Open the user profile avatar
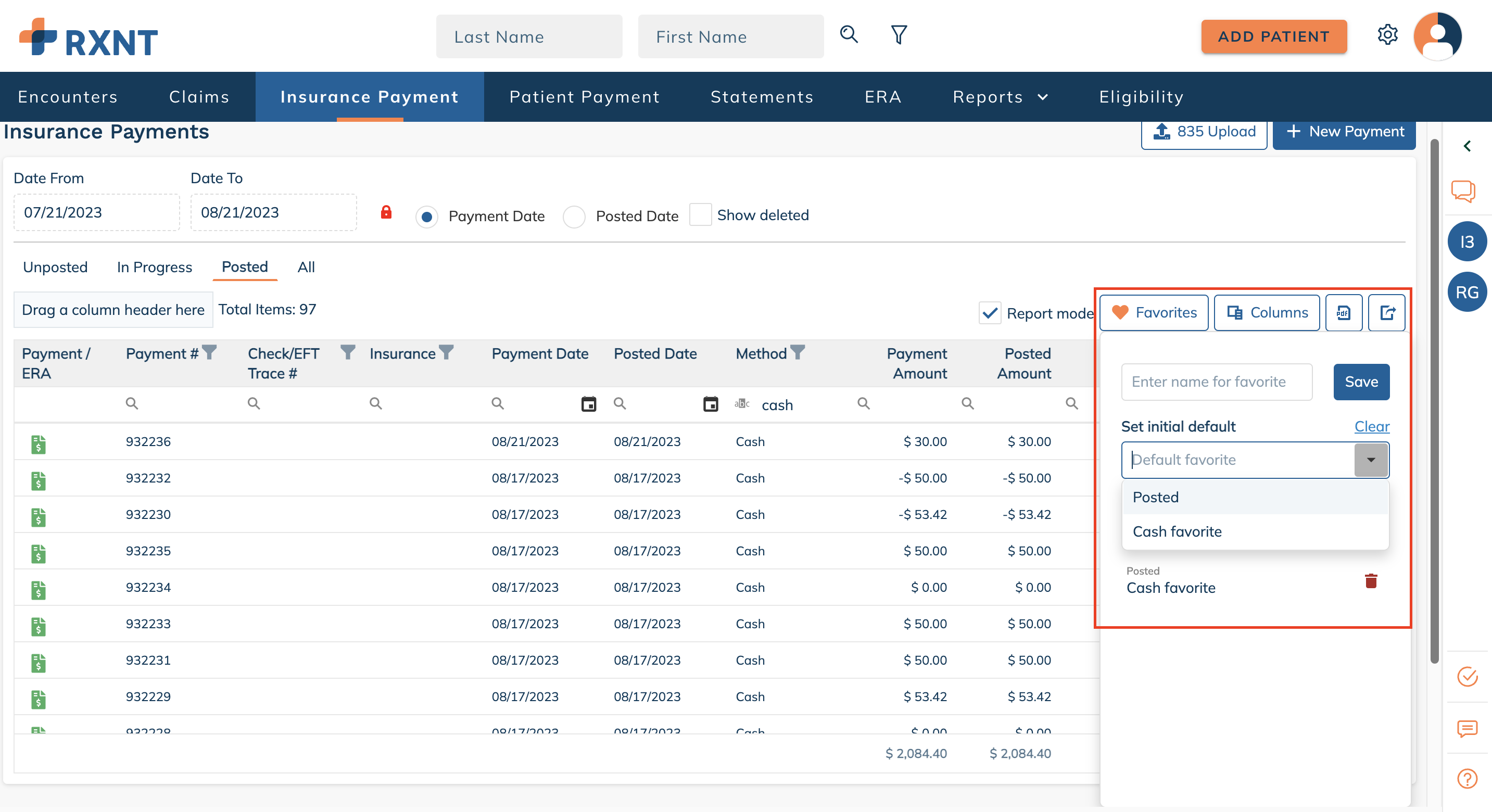Screen dimensions: 1492x812 (1437, 36)
